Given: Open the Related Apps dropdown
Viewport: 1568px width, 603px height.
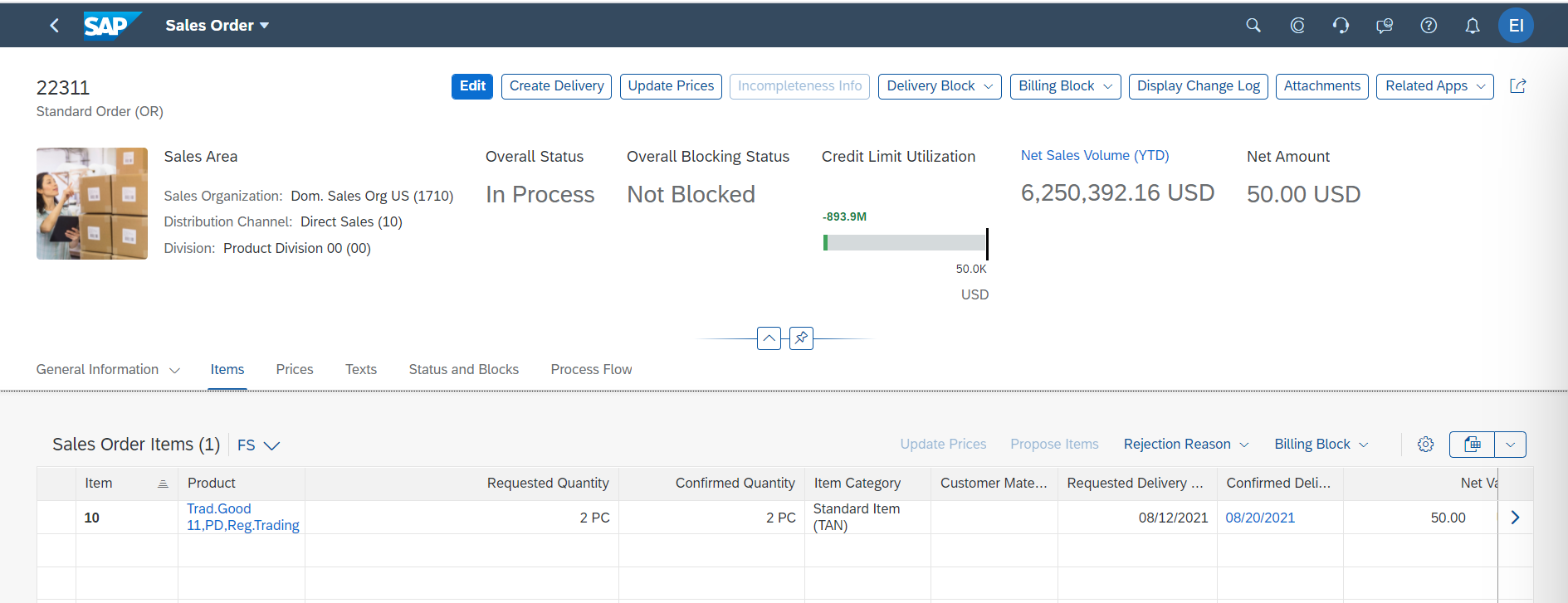Looking at the screenshot, I should [x=1434, y=86].
